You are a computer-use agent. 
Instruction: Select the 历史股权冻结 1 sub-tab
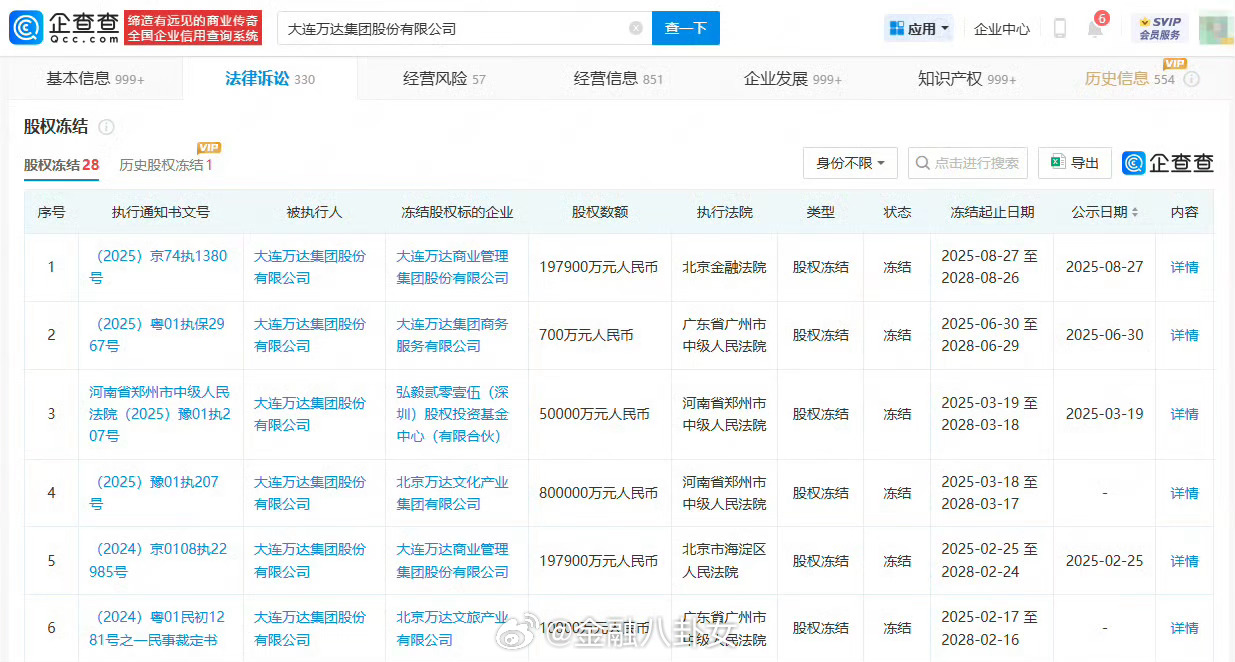[166, 165]
